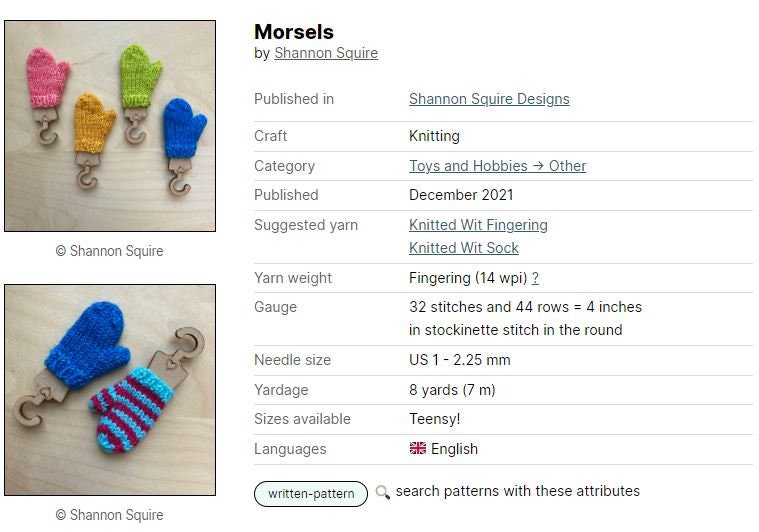Click the Teensy! size value

point(435,419)
